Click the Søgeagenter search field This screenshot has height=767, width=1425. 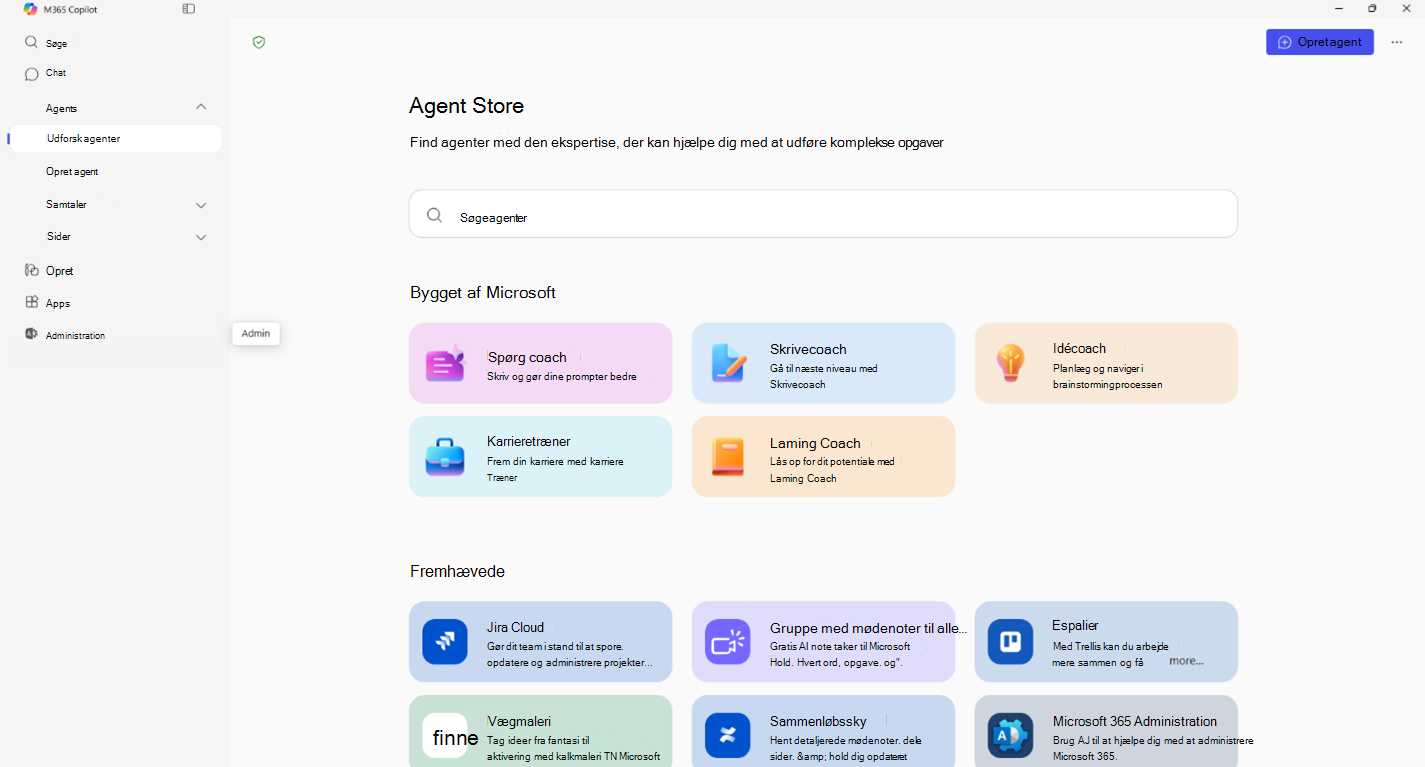point(823,214)
